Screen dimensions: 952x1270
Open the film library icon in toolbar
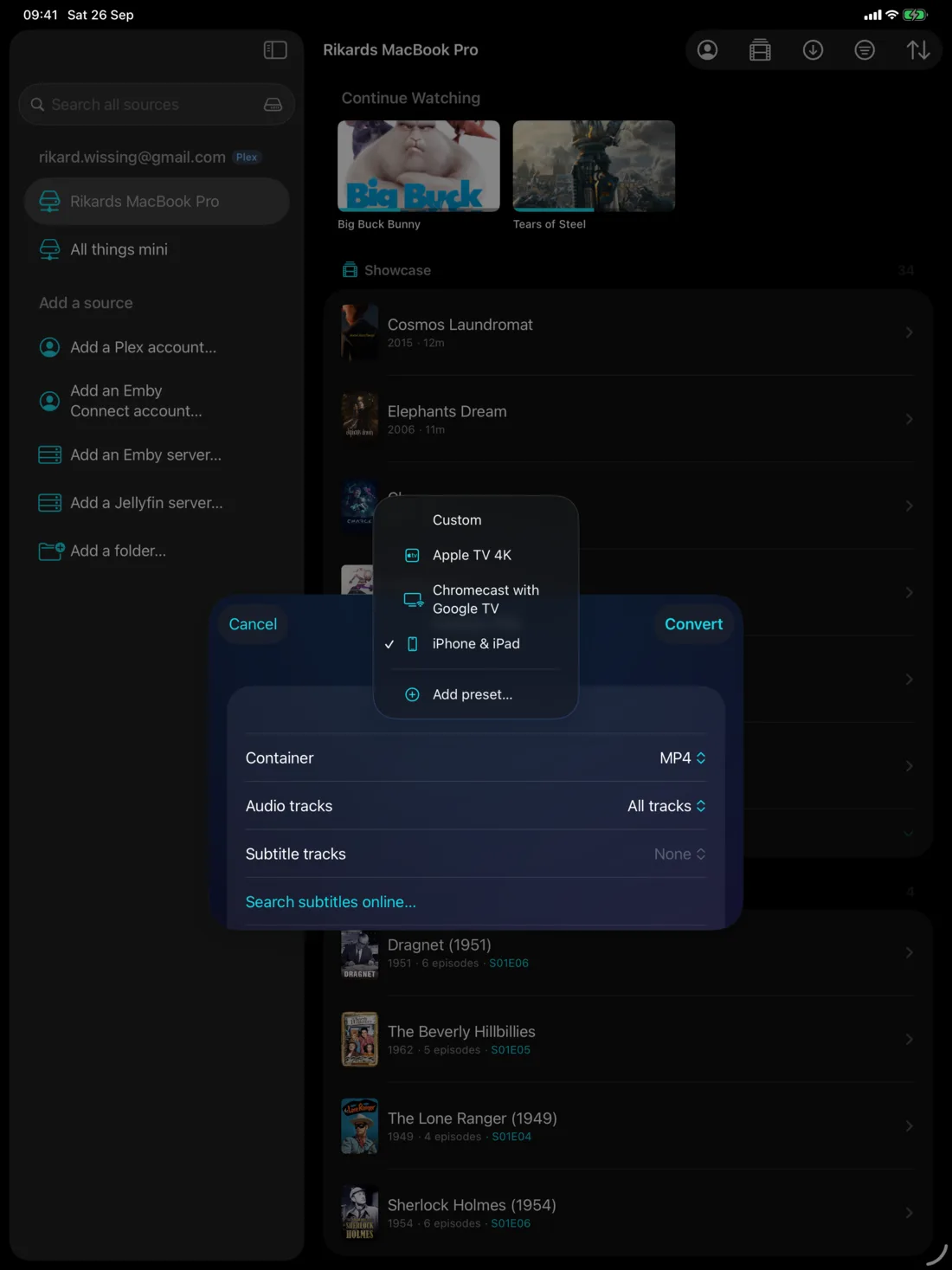coord(760,50)
